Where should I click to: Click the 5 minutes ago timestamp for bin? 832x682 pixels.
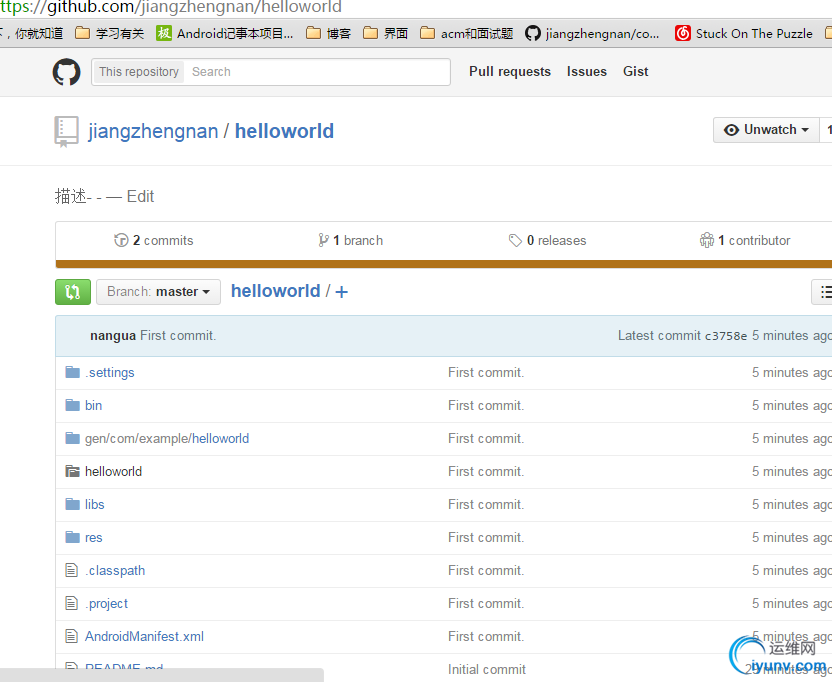(792, 405)
